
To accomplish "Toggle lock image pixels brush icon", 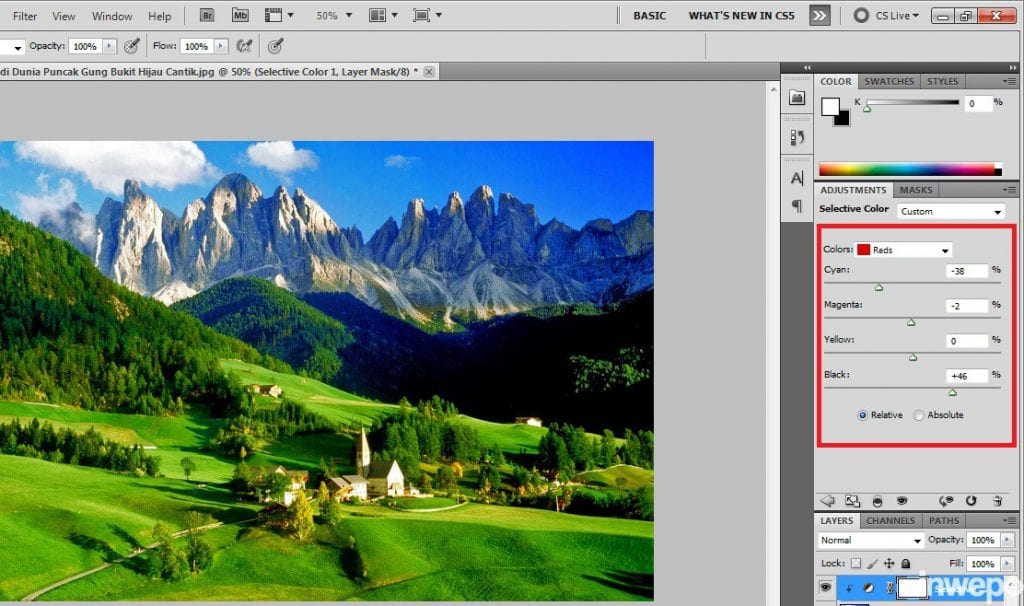I will (x=872, y=563).
